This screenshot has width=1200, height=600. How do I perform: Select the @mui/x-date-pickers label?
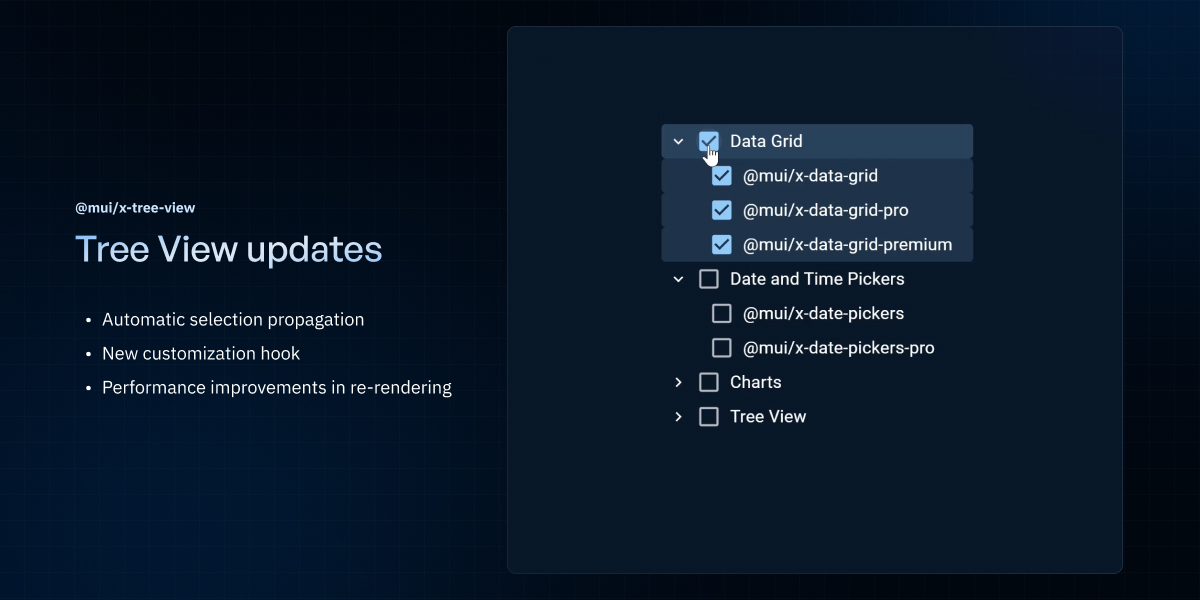click(x=823, y=313)
